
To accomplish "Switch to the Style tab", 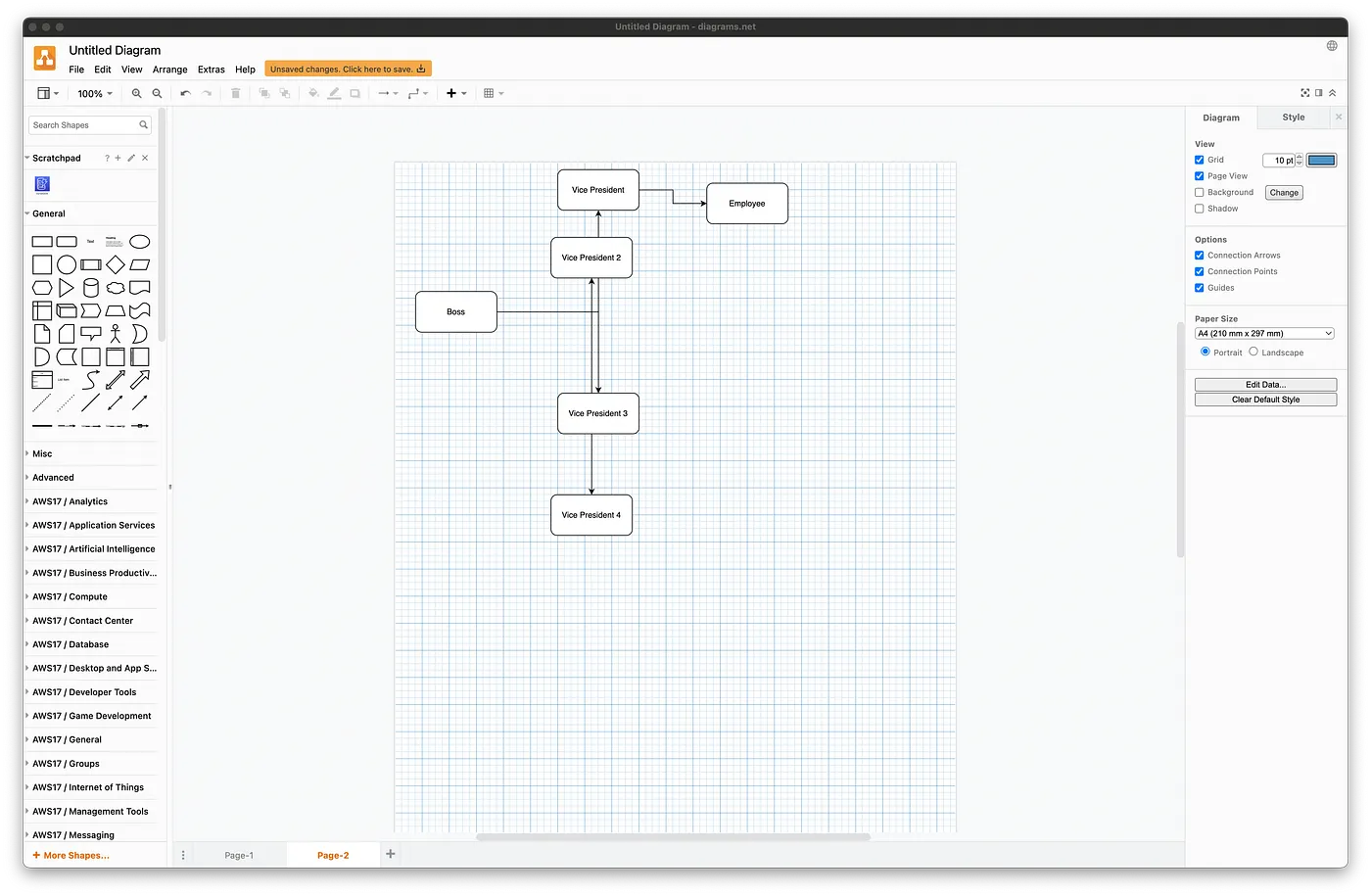I will [x=1292, y=117].
